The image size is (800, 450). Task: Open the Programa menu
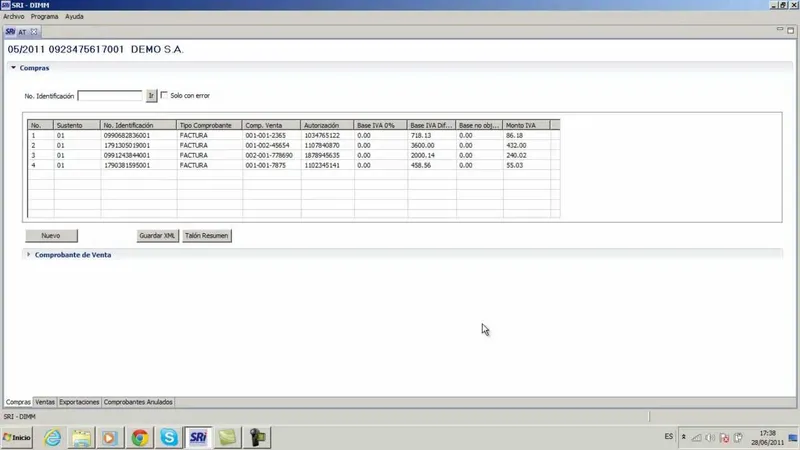pos(44,16)
